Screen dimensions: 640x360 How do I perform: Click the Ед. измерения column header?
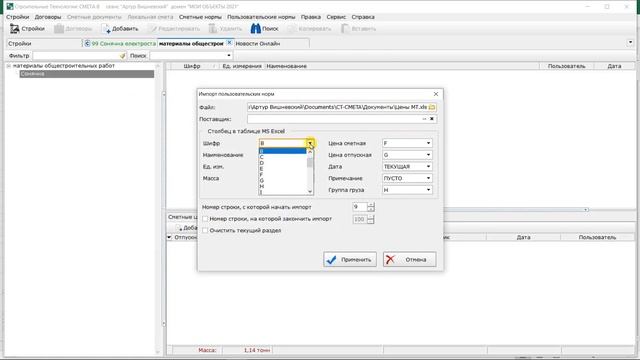[242, 66]
